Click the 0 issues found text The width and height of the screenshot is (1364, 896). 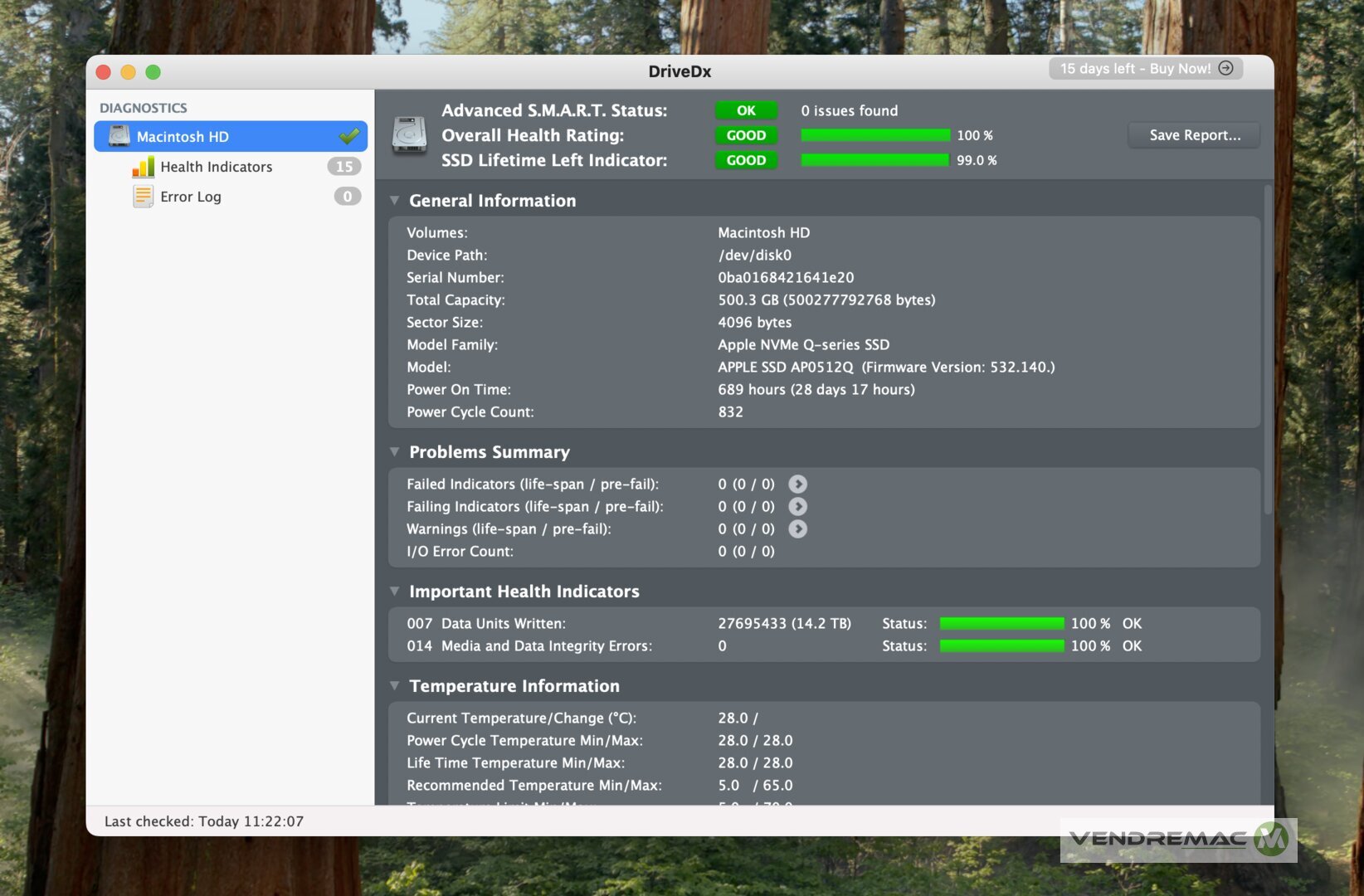(849, 110)
